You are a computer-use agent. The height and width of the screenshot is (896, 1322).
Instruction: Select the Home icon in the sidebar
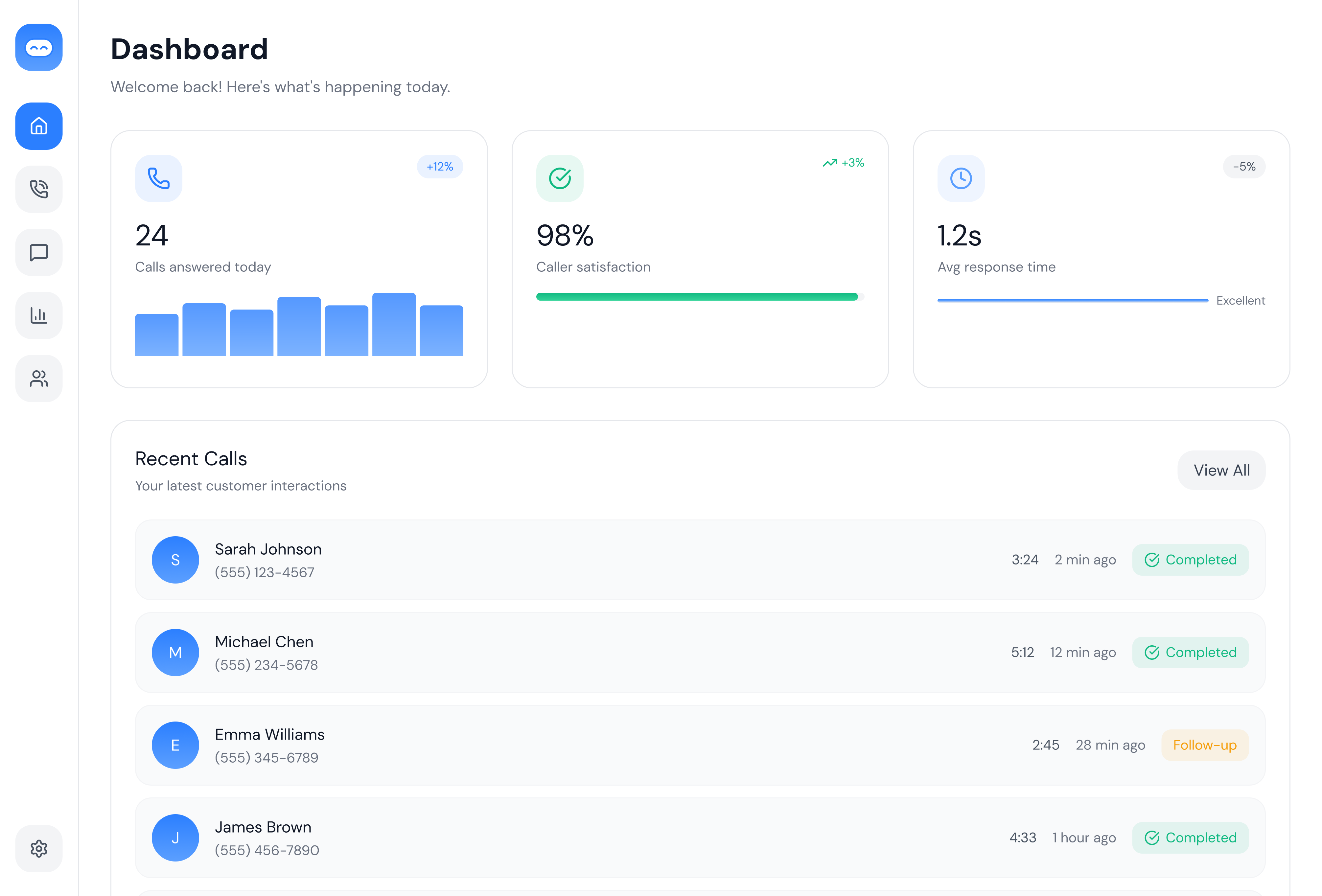[39, 126]
